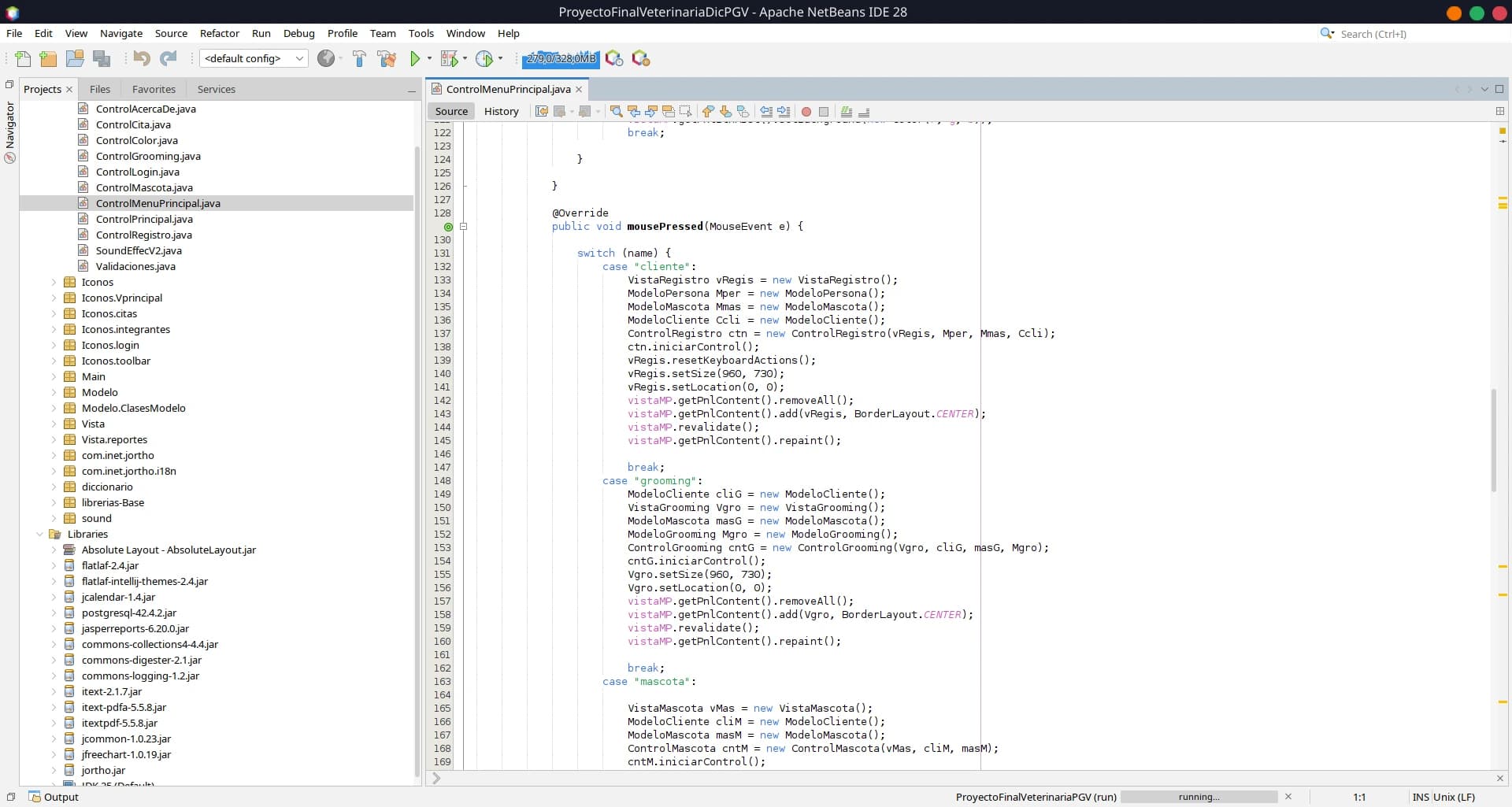Screen dimensions: 1512x807
Task: Toggle highlight search in editor toolbar
Action: tap(669, 112)
